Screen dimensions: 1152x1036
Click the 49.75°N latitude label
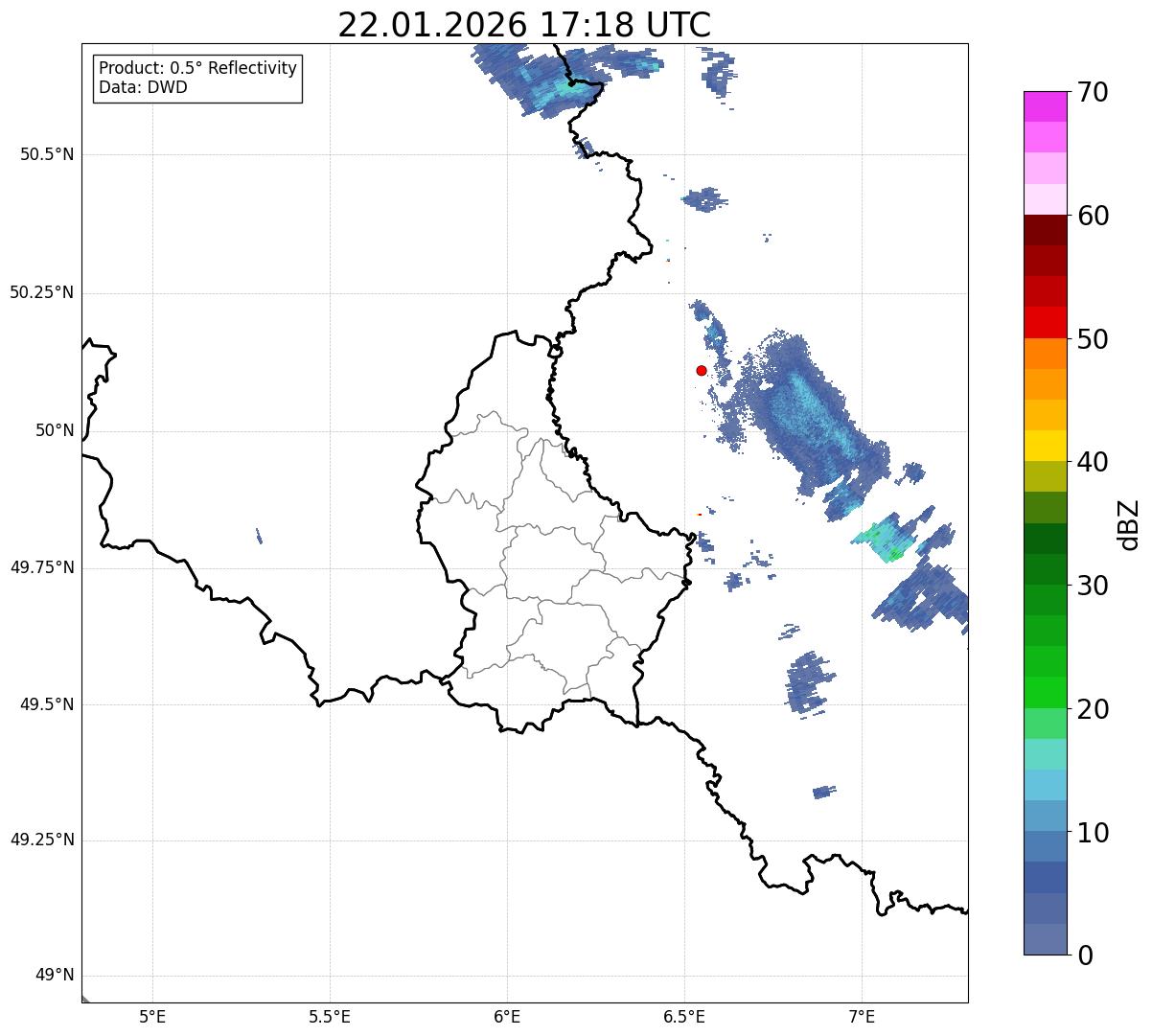pyautogui.click(x=41, y=567)
